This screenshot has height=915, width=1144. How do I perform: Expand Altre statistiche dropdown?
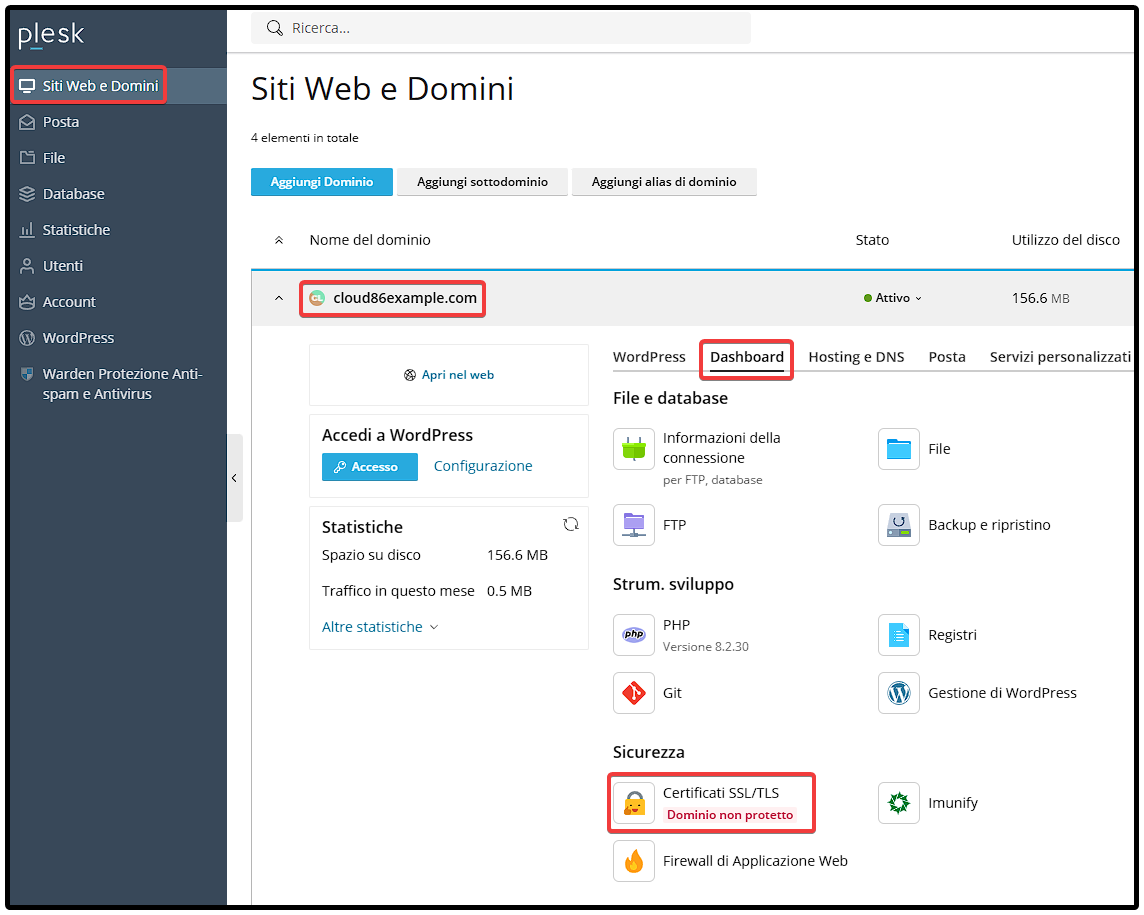(379, 627)
